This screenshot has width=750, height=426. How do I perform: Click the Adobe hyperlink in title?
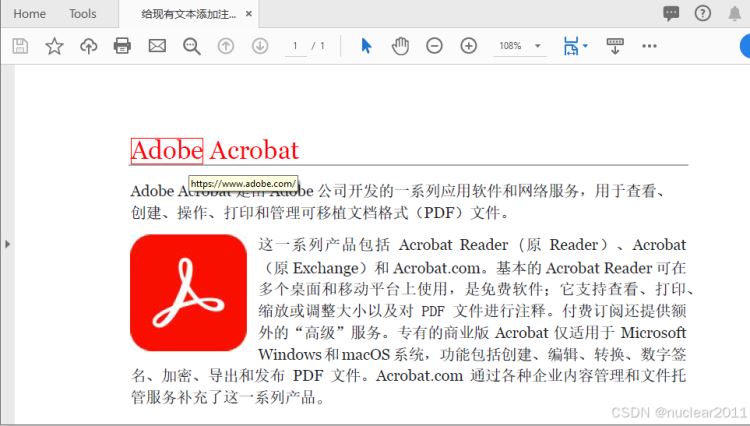pos(167,151)
